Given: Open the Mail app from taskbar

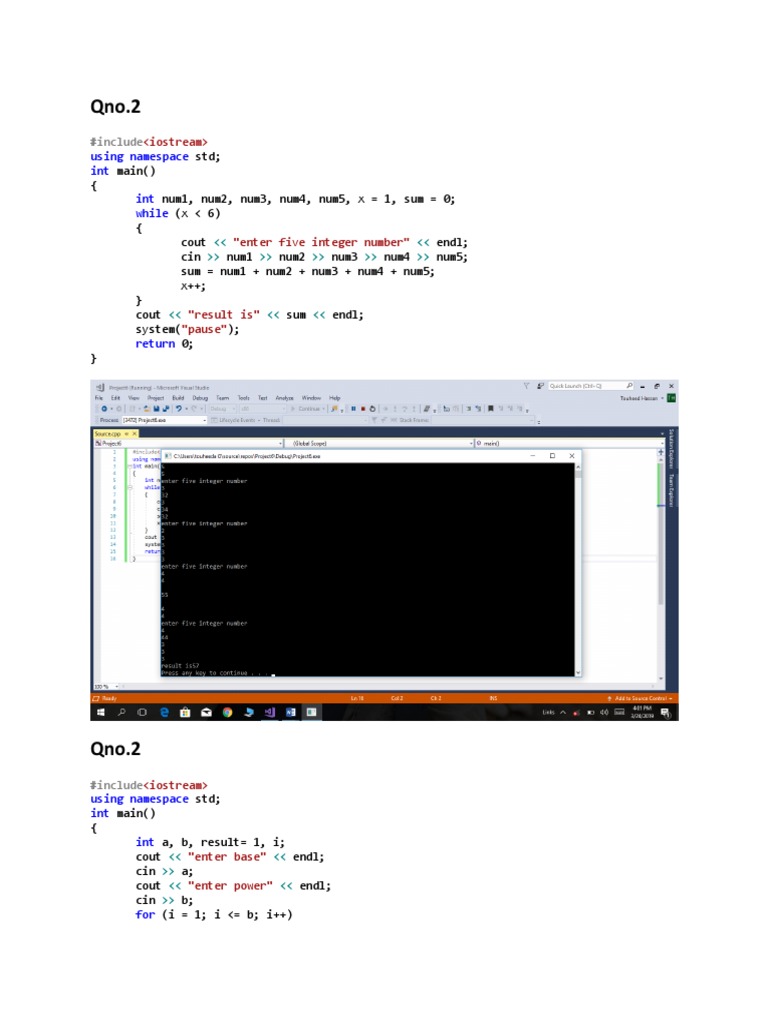Looking at the screenshot, I should [206, 713].
